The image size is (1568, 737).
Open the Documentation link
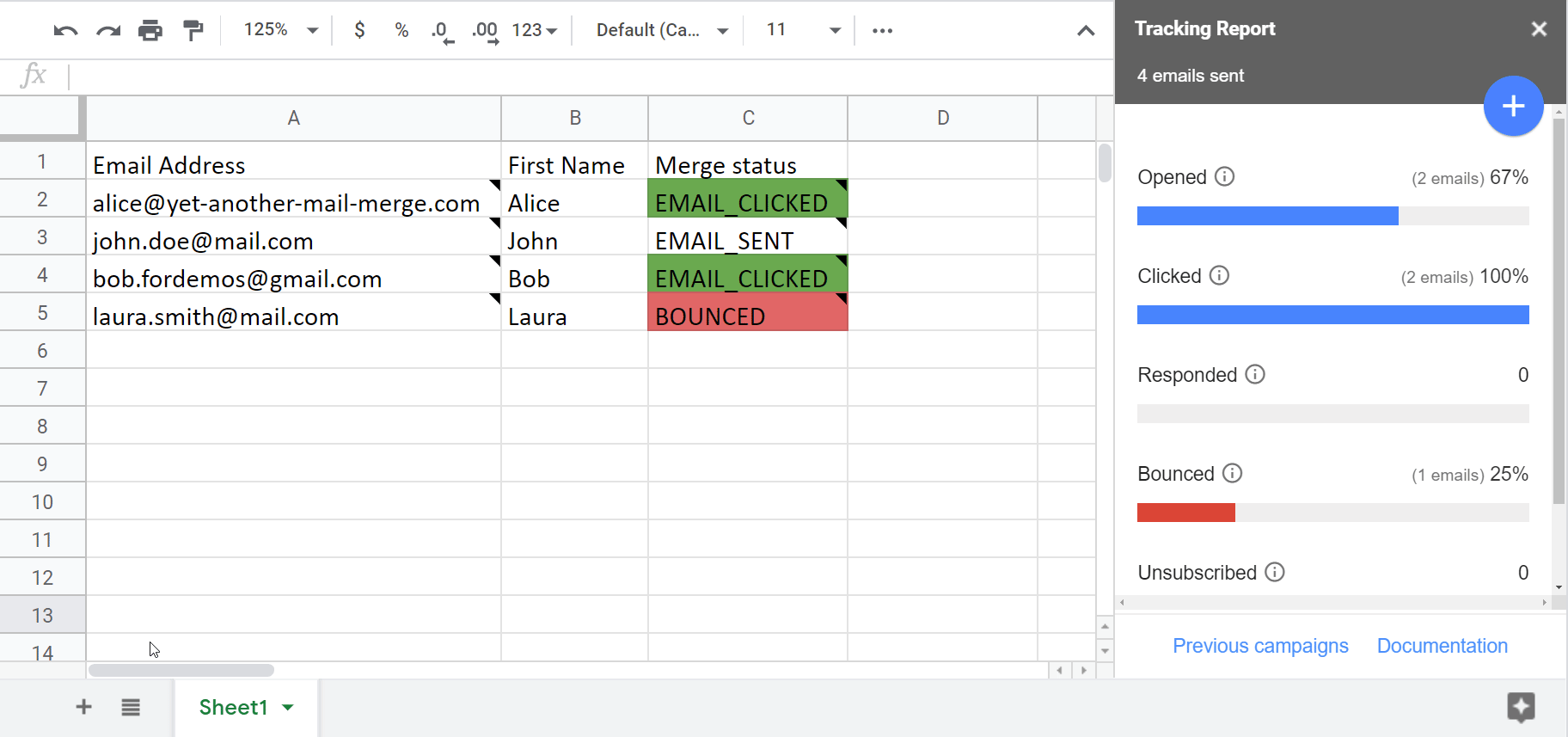[1442, 646]
